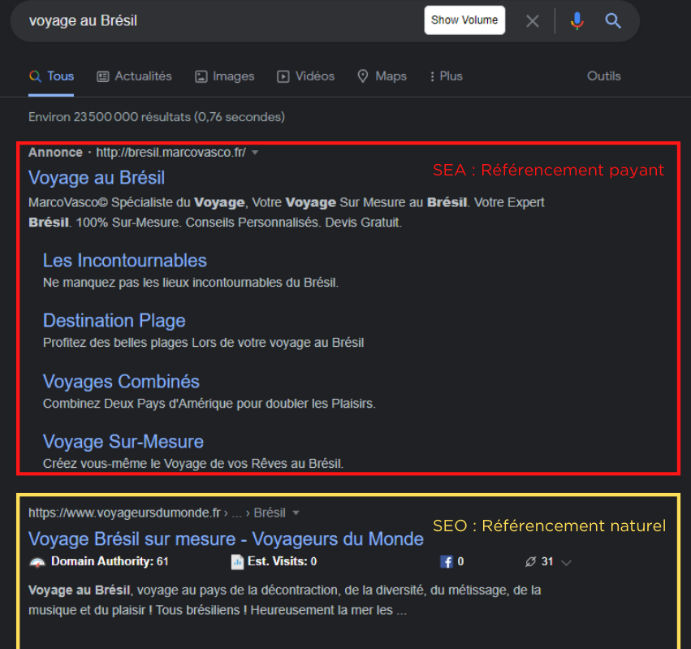Switch to the Images tab
This screenshot has height=649, width=691.
[x=225, y=76]
